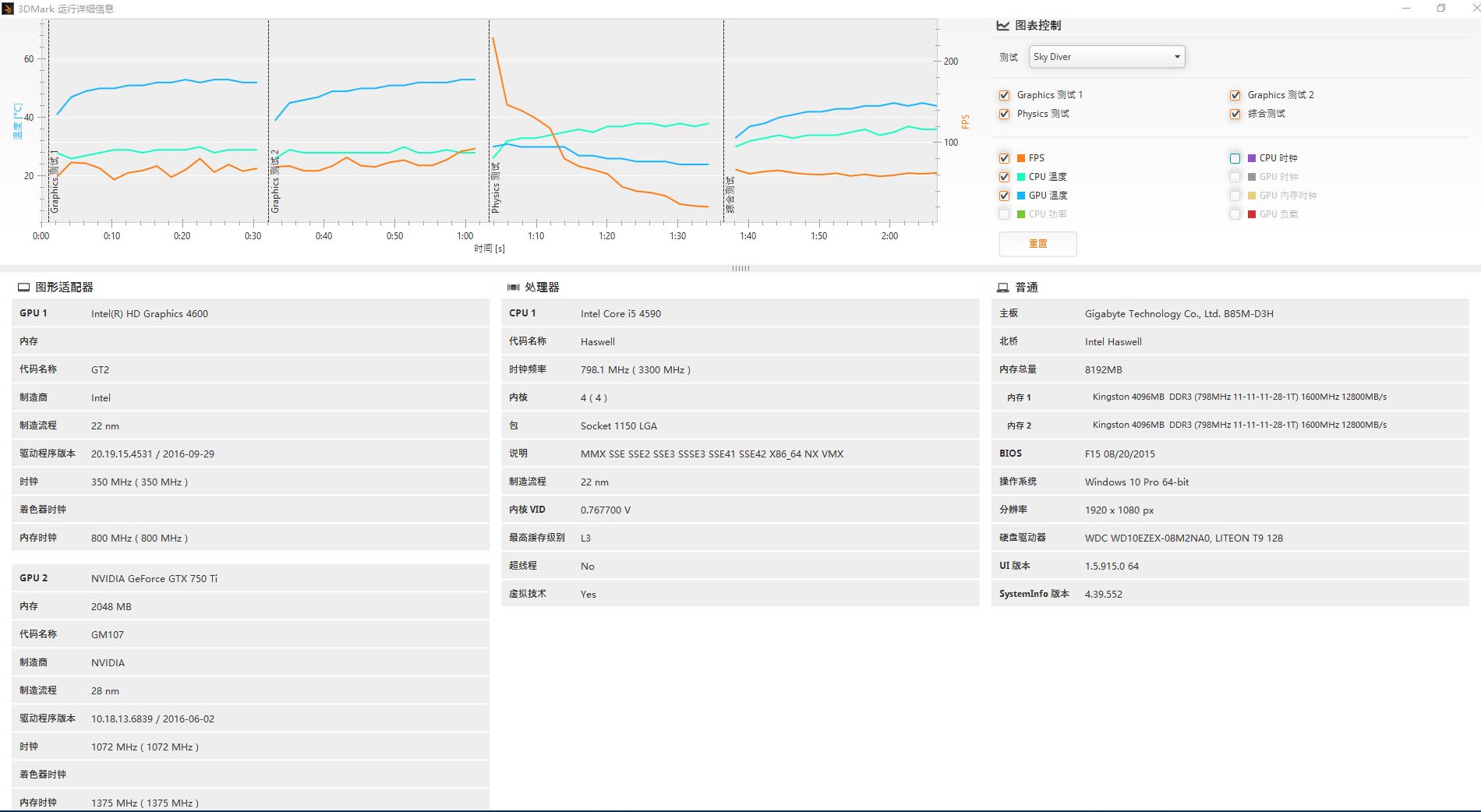Toggle the Graphics 测试 2 checkbox
This screenshot has height=812, width=1481.
click(x=1235, y=95)
